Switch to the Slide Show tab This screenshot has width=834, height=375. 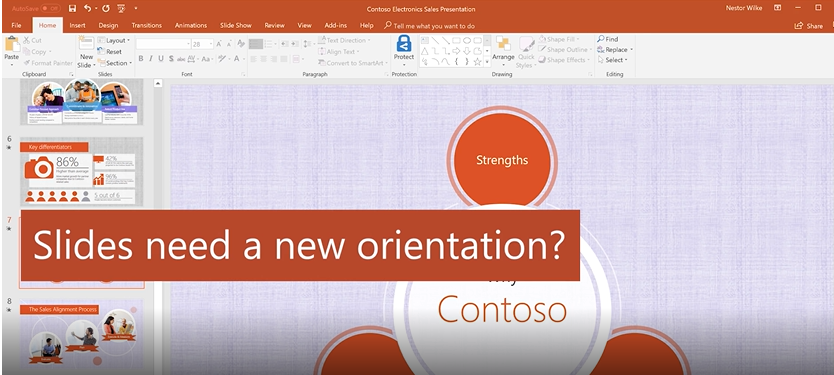click(236, 26)
